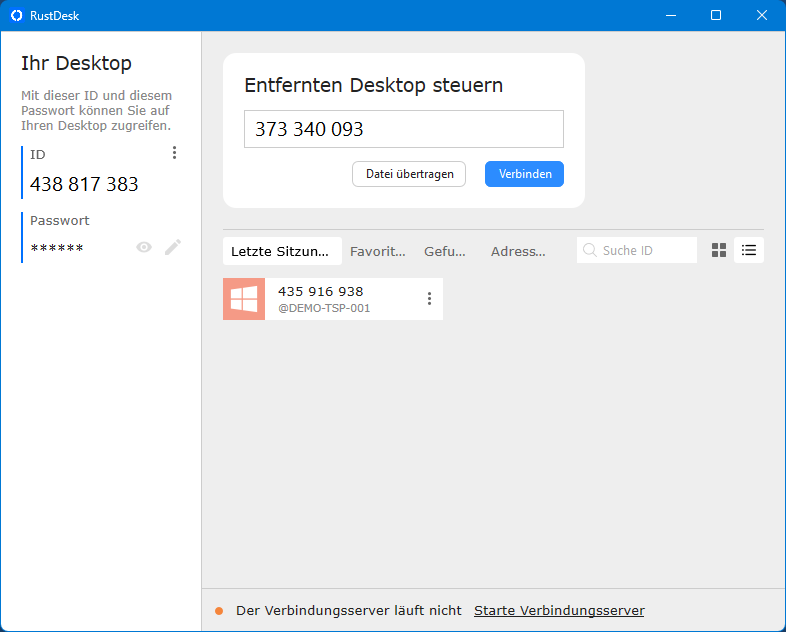Screen dimensions: 786x632
Task: Click the edit password pencil icon
Action: (173, 247)
